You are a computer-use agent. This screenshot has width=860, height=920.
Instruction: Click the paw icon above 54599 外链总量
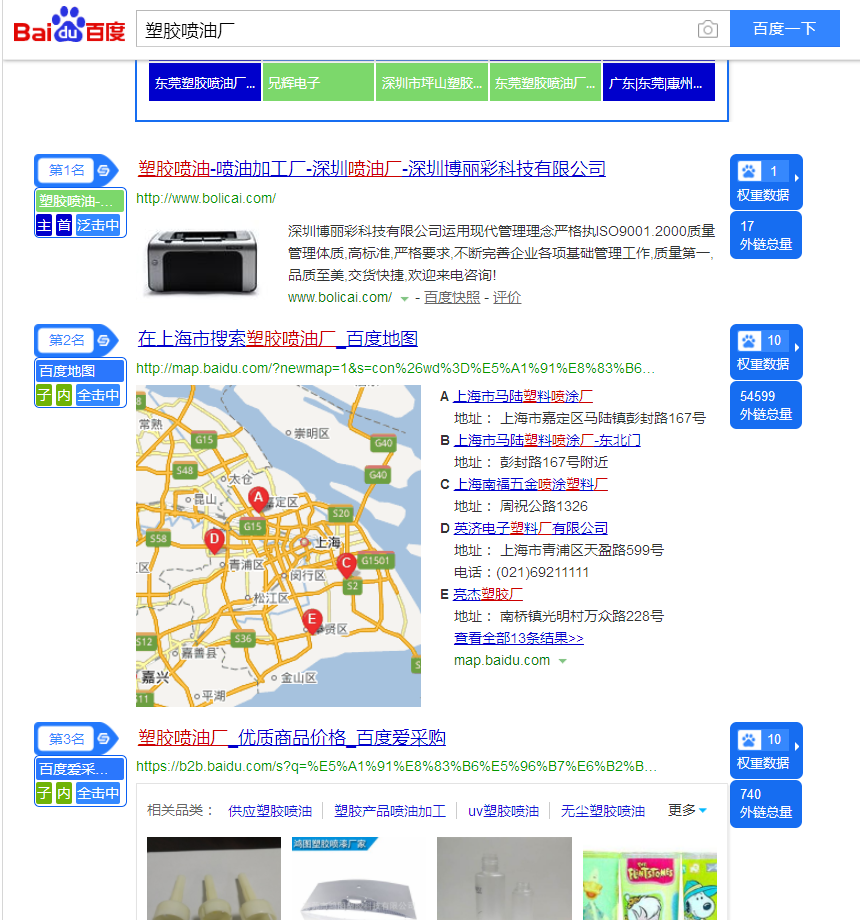point(749,341)
